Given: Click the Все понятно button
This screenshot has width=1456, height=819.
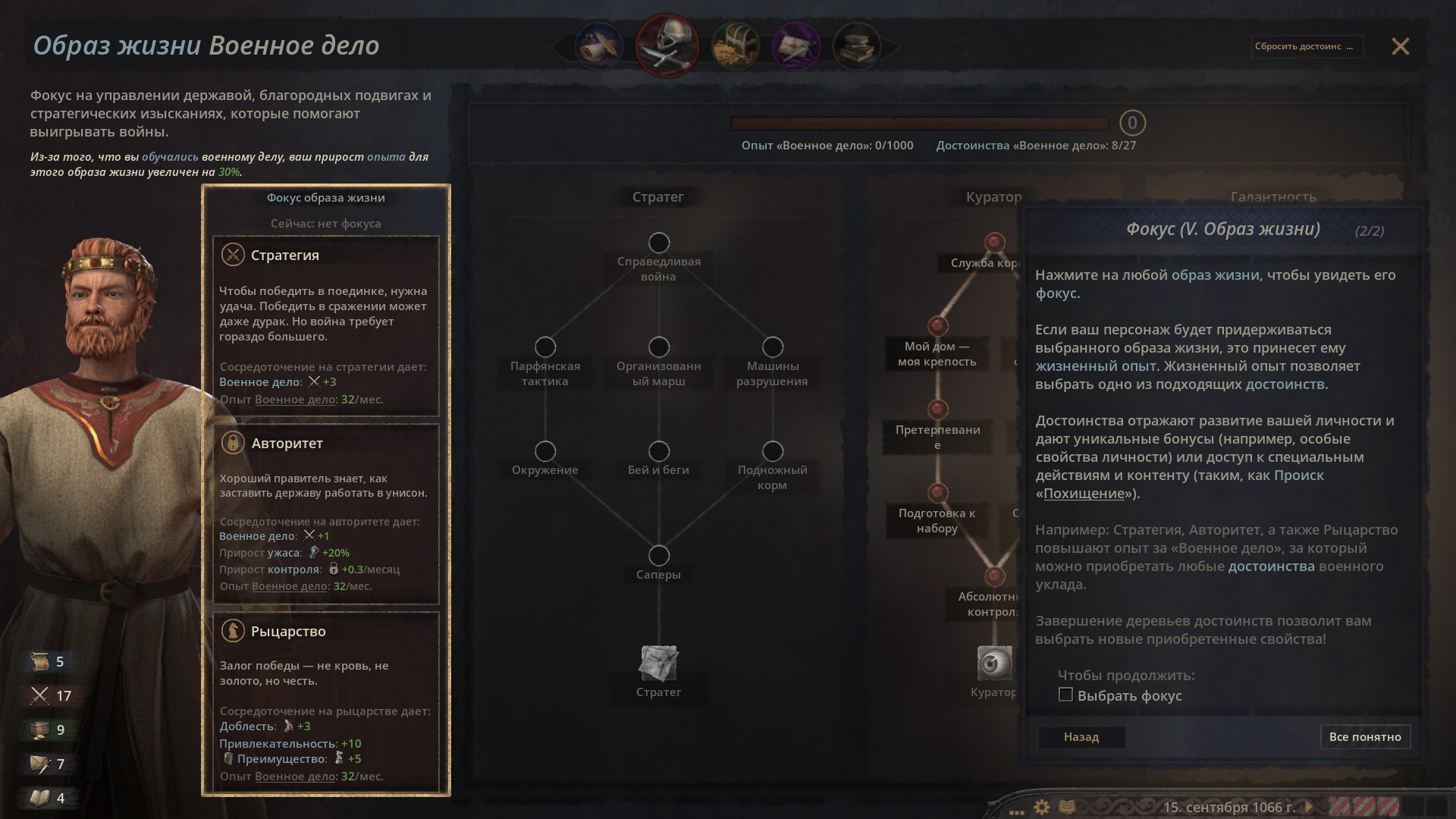Looking at the screenshot, I should pos(1365,736).
